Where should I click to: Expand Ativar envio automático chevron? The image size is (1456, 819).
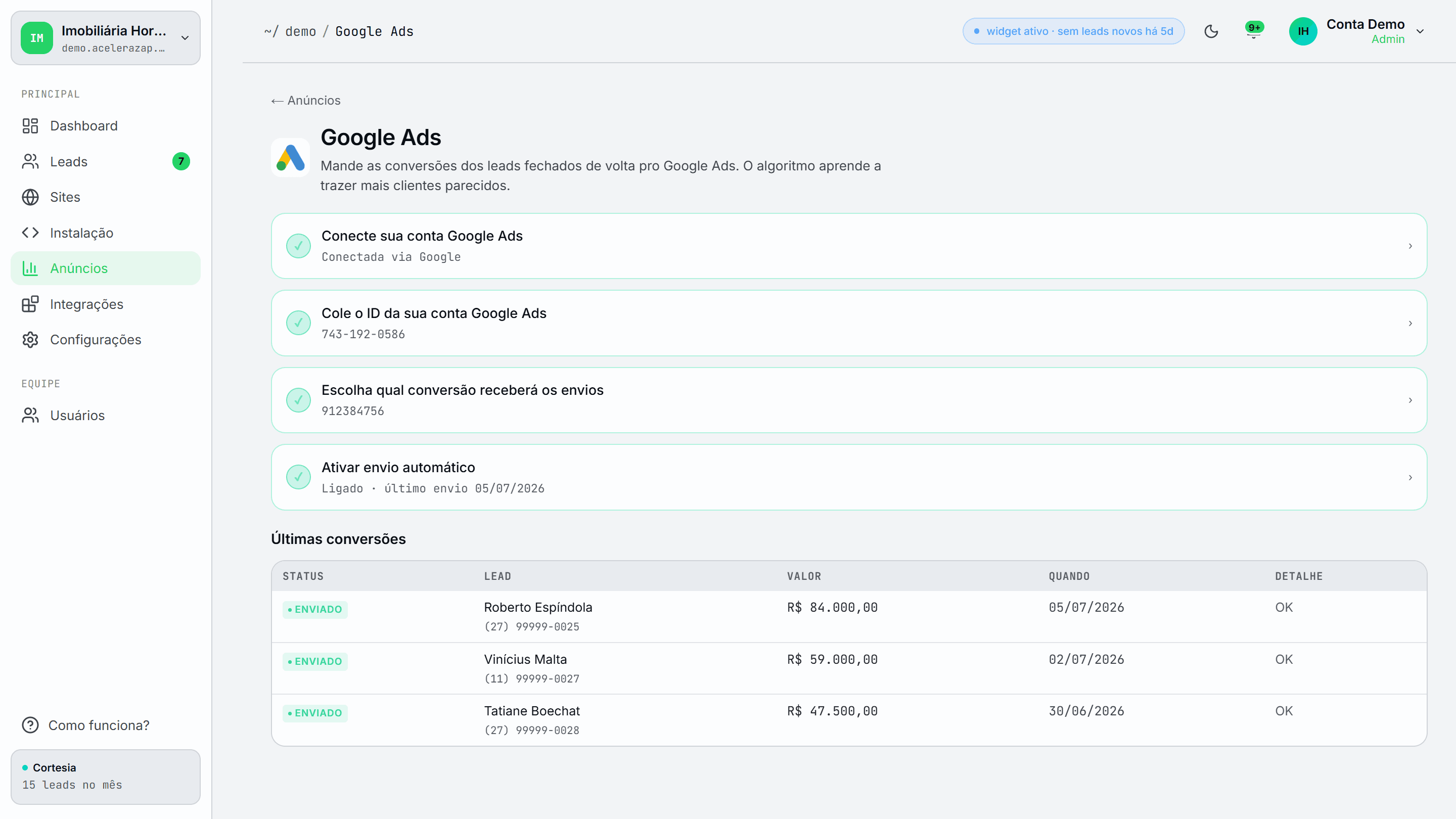[x=1410, y=478]
